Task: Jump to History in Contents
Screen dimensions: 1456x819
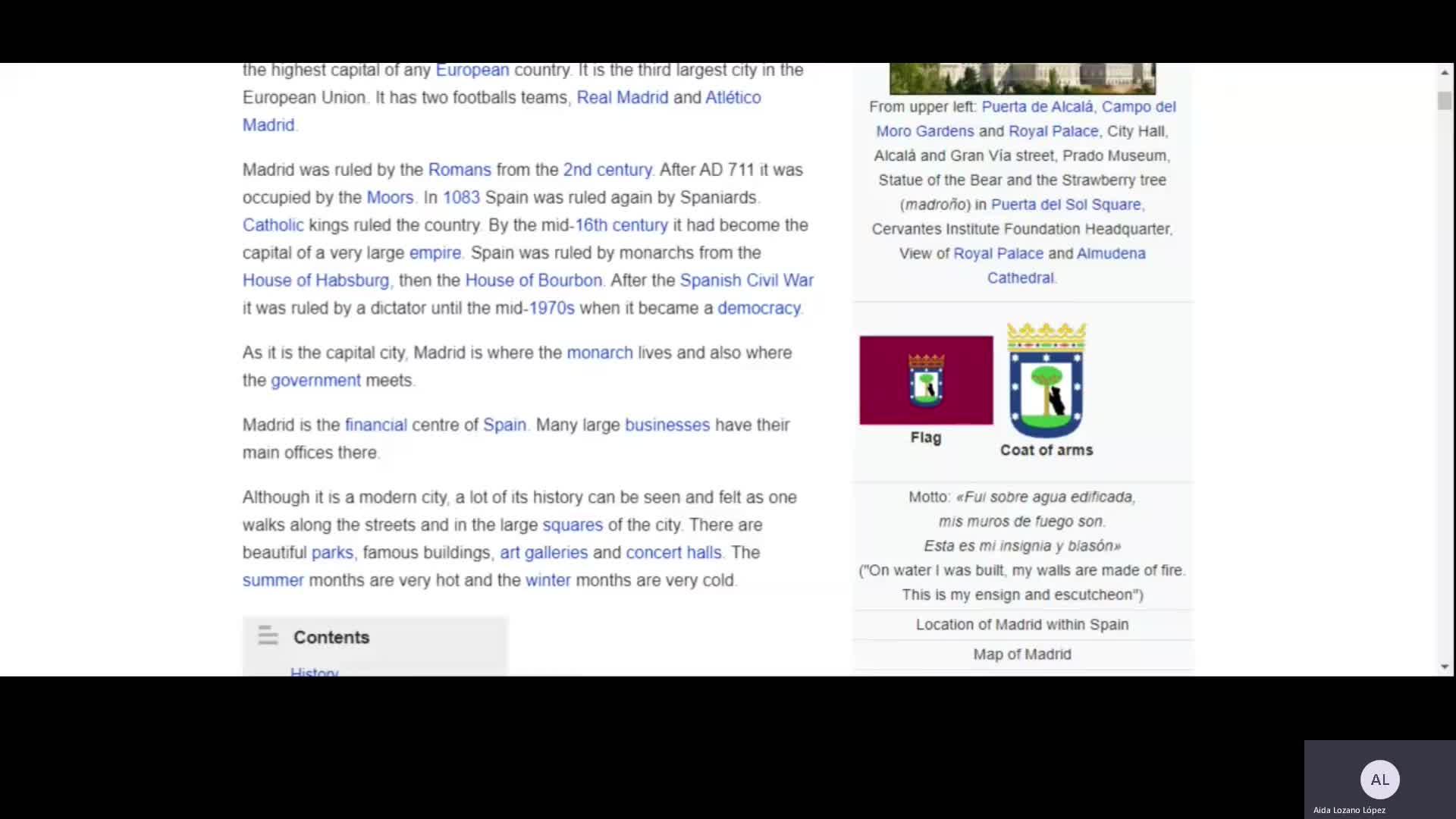Action: point(314,672)
